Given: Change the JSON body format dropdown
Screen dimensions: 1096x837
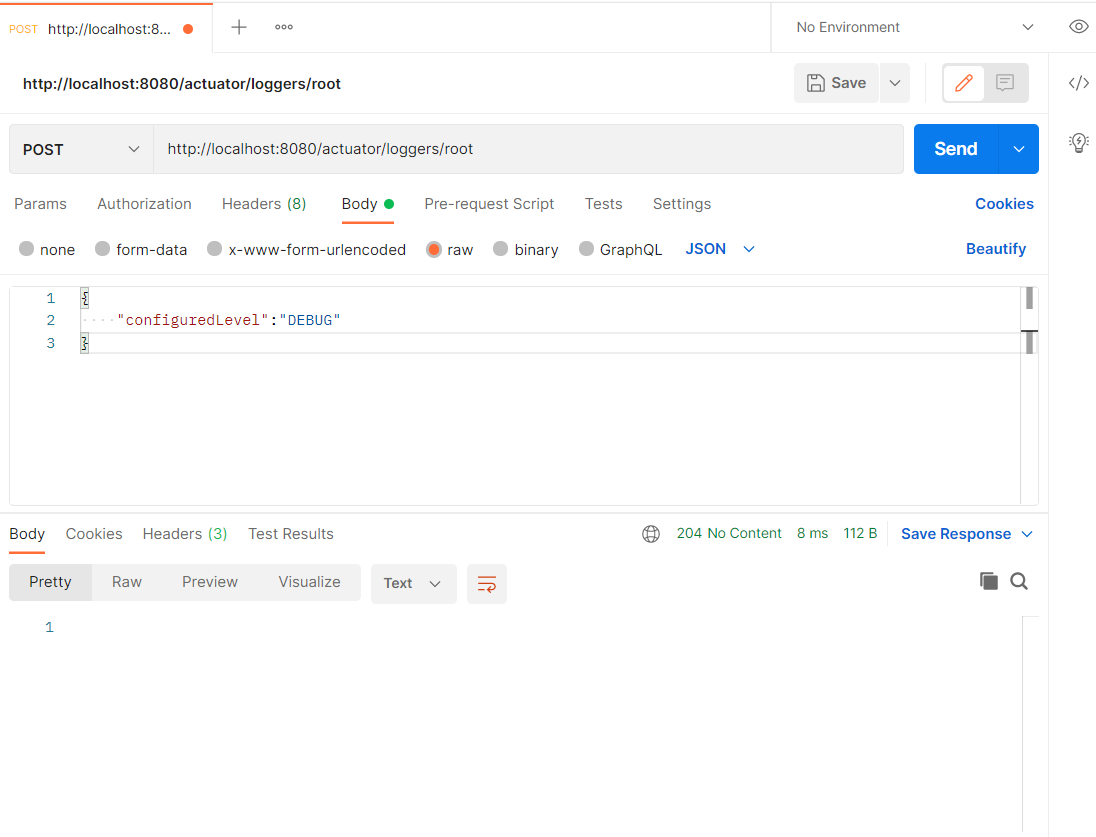Looking at the screenshot, I should click(x=720, y=249).
